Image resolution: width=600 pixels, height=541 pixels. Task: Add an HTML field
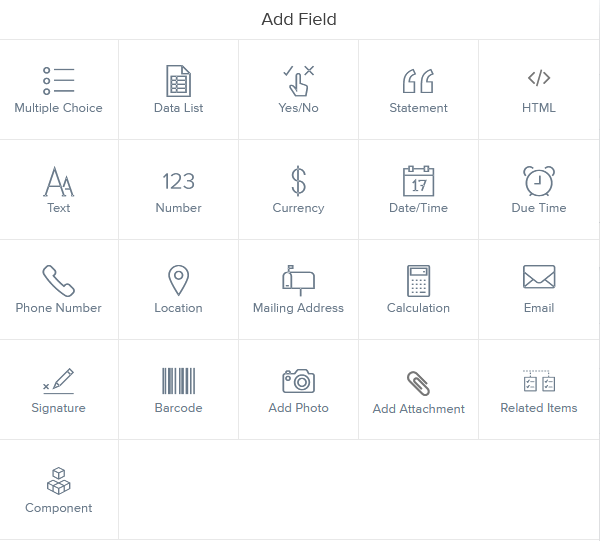point(538,90)
